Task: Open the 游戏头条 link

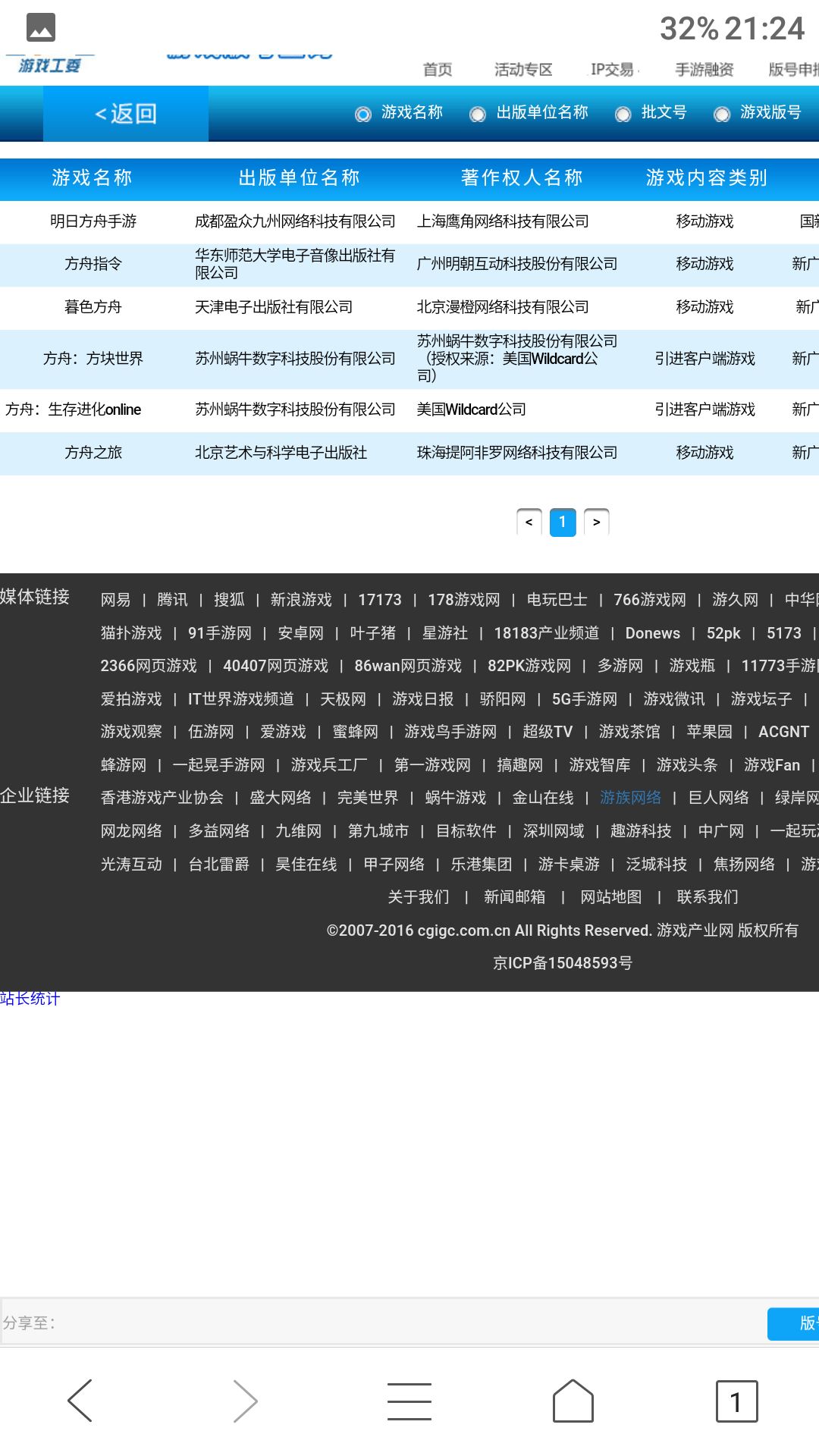Action: [687, 765]
